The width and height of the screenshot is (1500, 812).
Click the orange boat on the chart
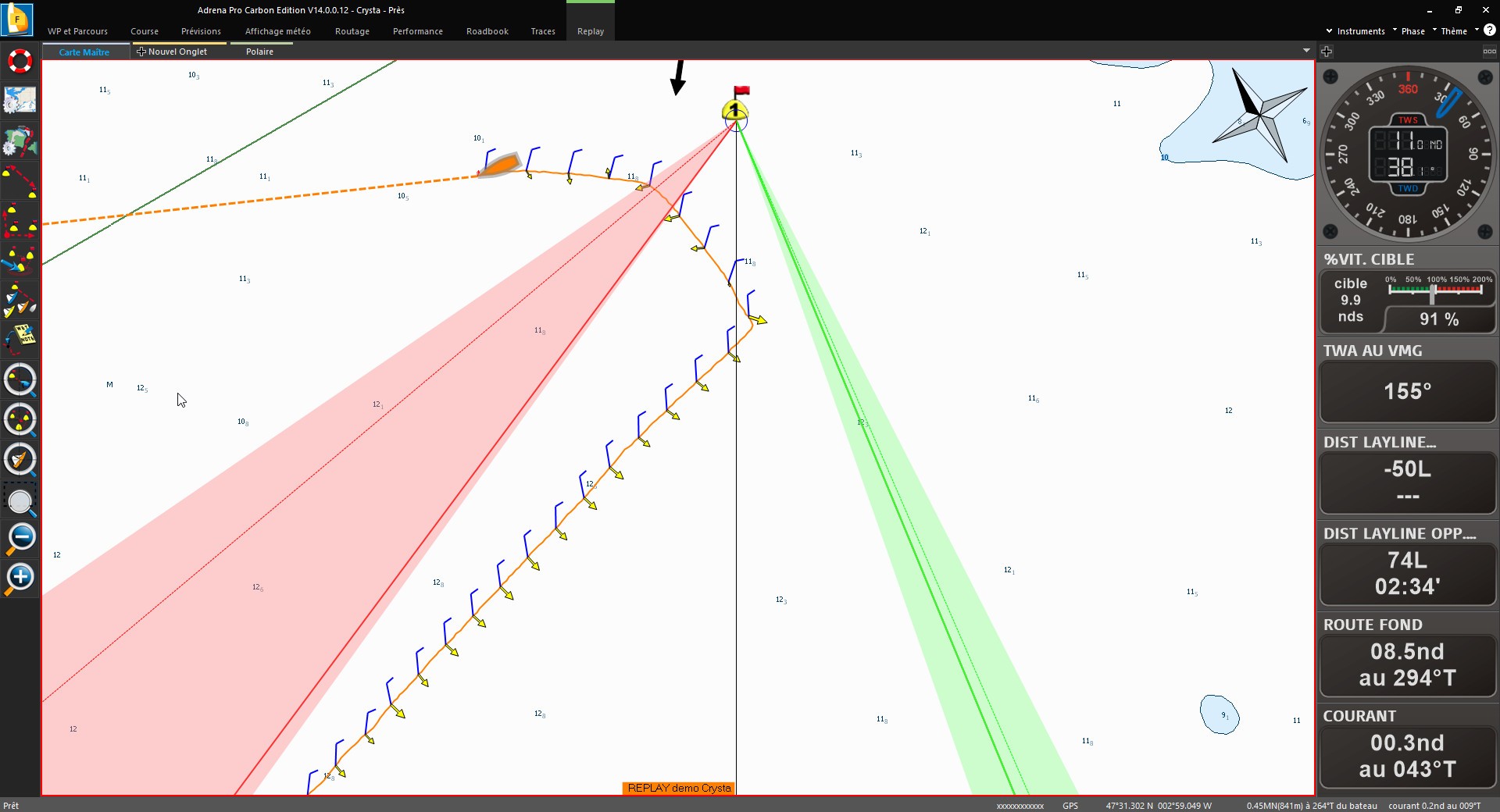(499, 165)
